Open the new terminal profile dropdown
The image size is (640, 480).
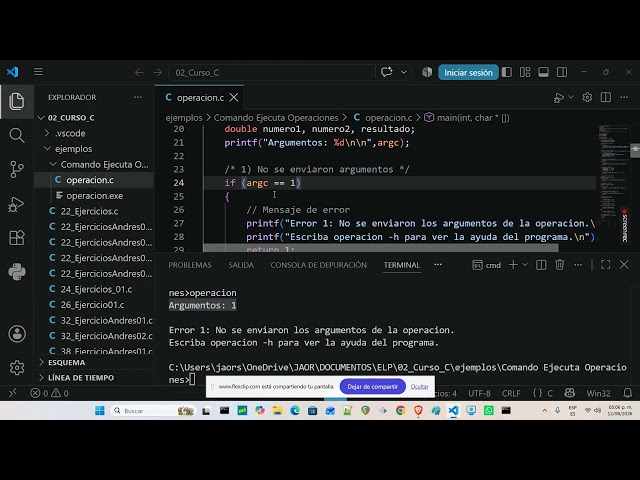[525, 265]
